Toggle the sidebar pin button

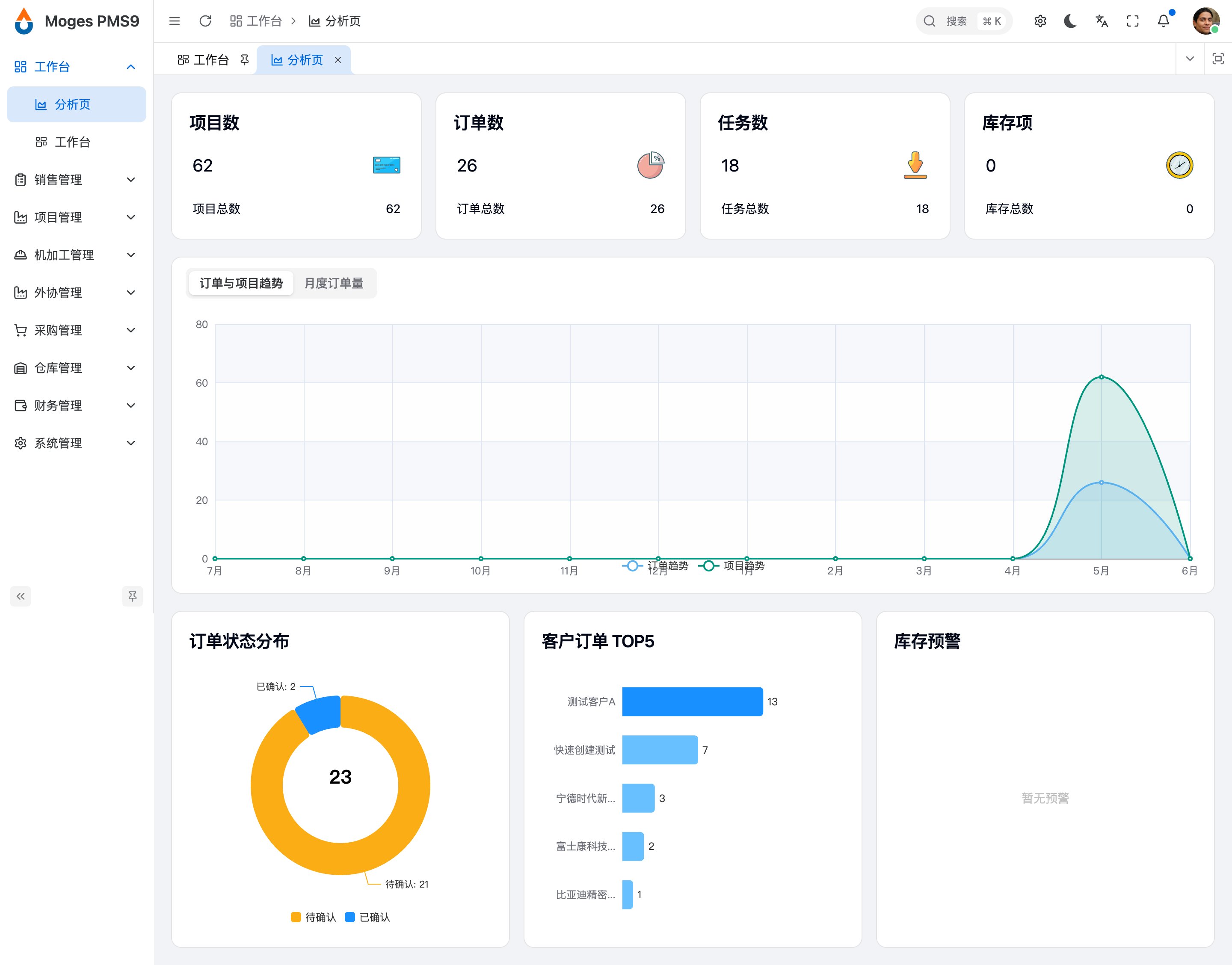(x=132, y=596)
